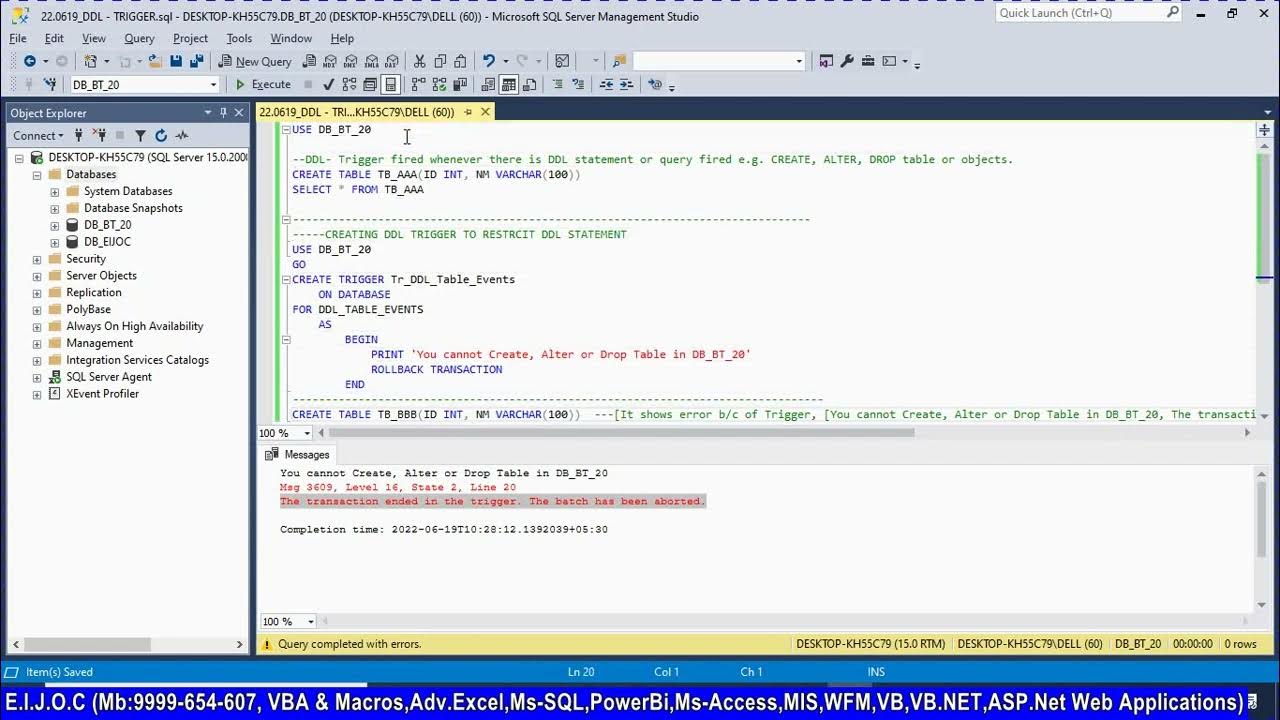Open the Connect dropdown in Object Explorer

38,135
